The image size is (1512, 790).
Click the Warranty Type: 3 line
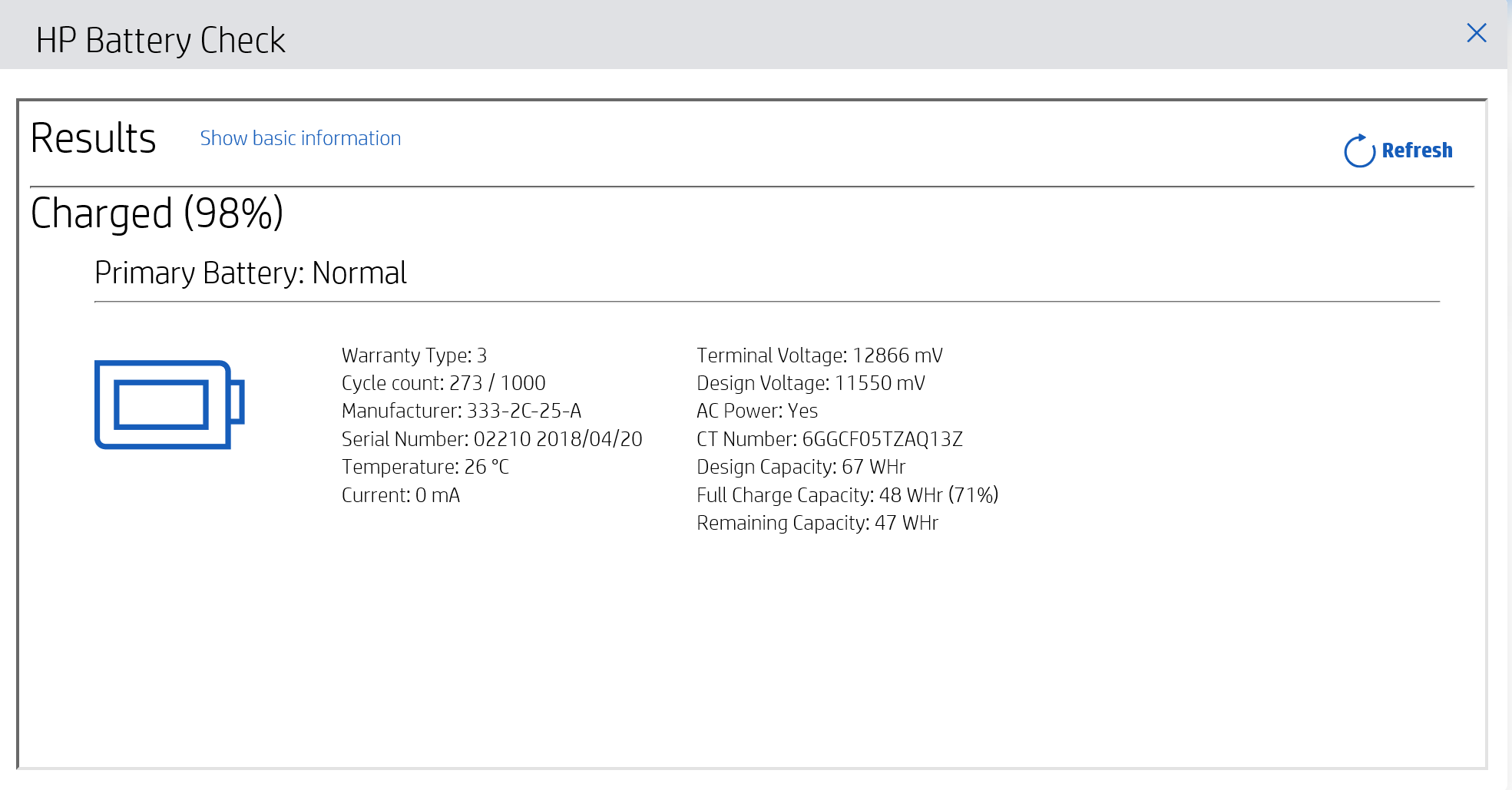(x=414, y=355)
